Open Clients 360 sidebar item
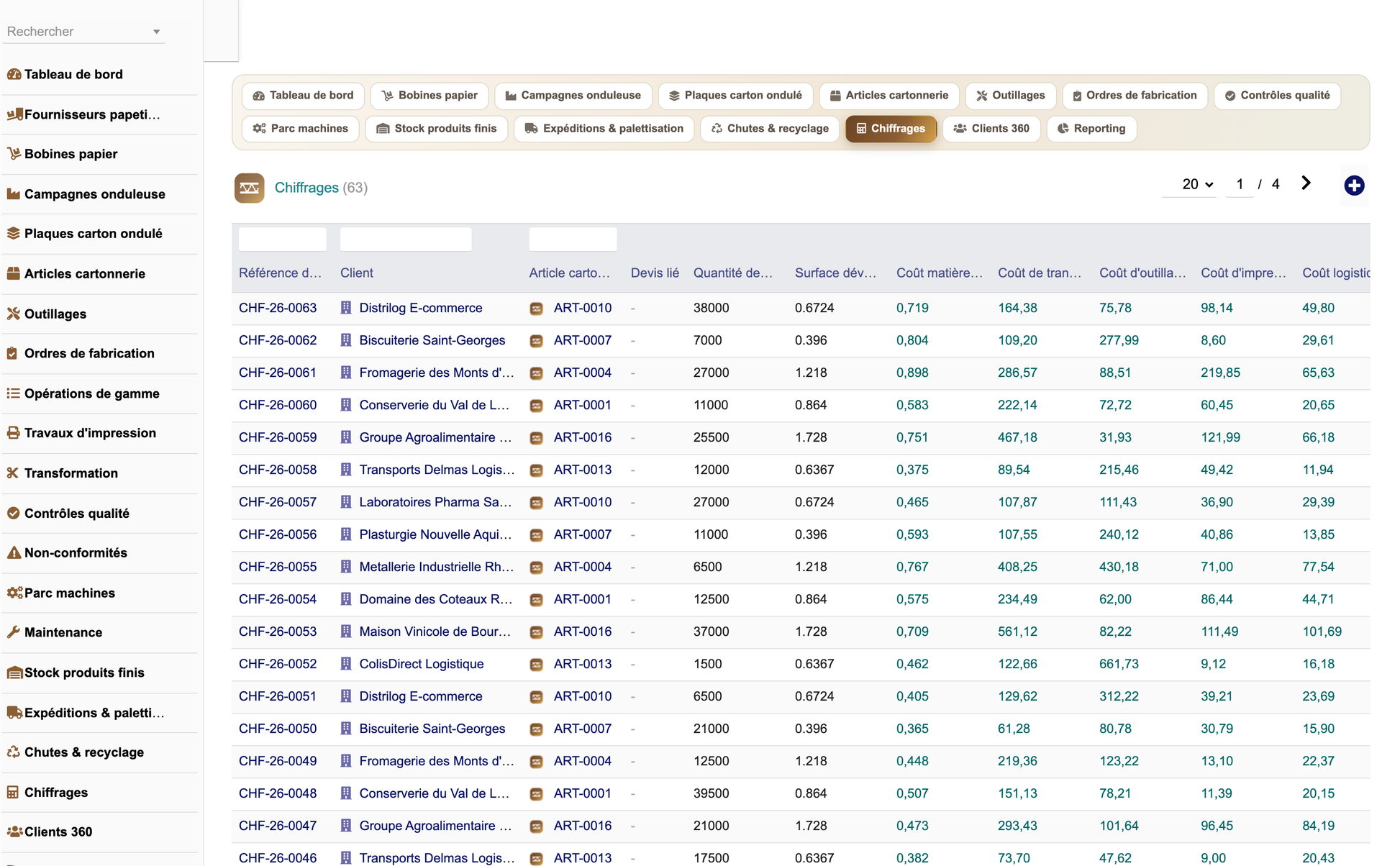This screenshot has height=866, width=1400. coord(99,832)
